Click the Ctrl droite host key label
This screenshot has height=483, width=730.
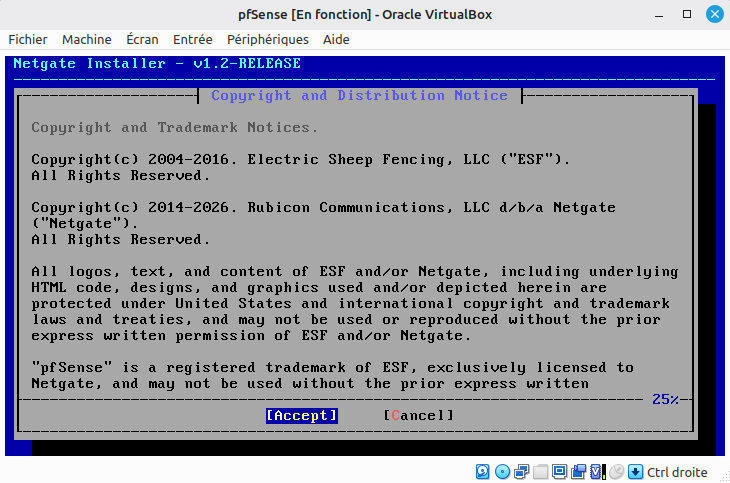(x=677, y=472)
